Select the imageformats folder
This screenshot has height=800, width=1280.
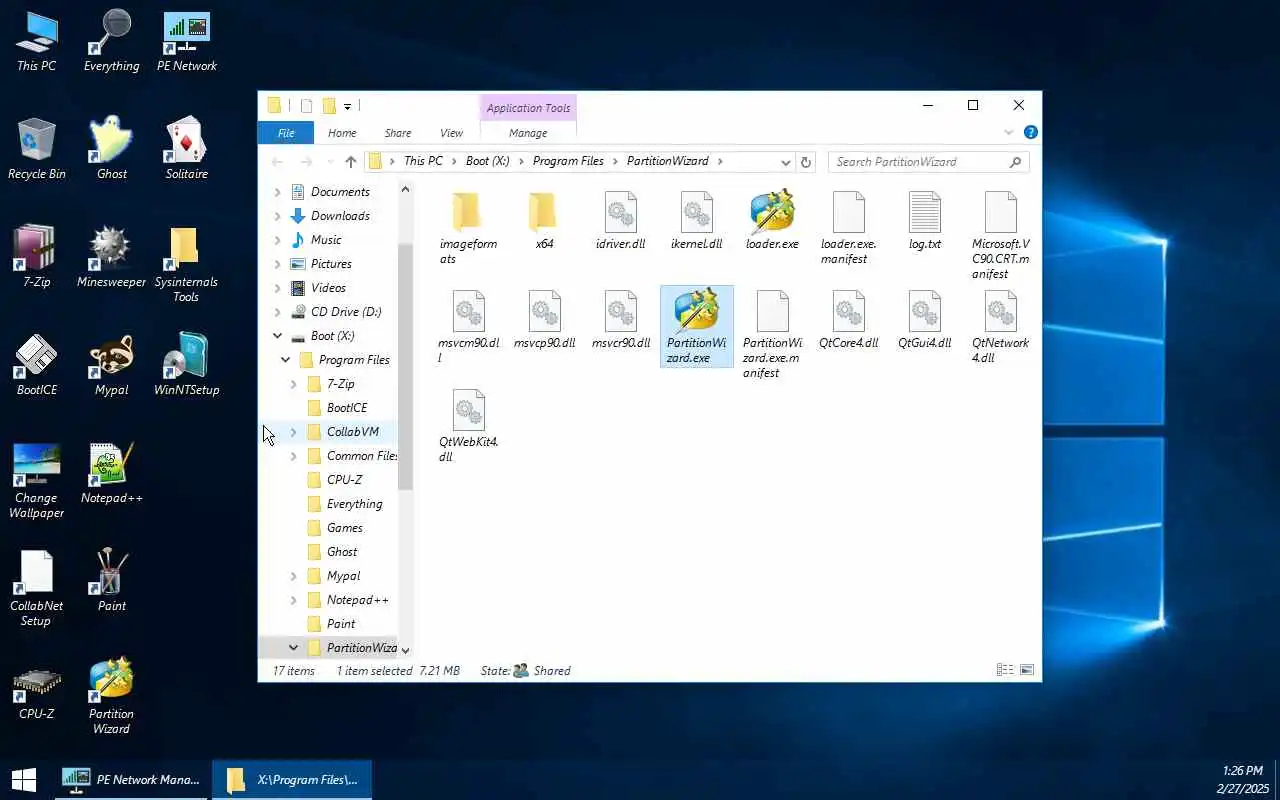pos(468,227)
